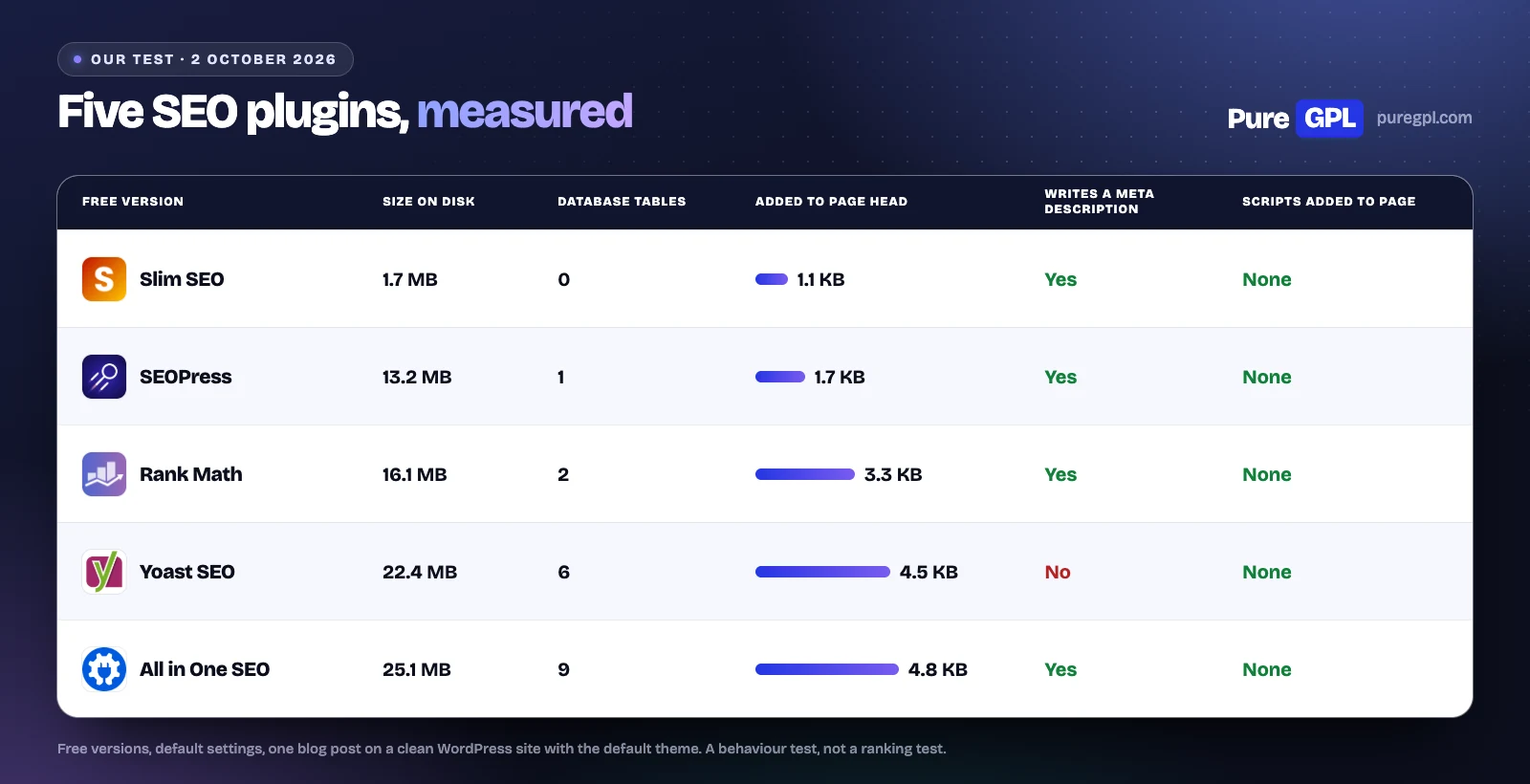Viewport: 1530px width, 784px height.
Task: Click 'None' in the Yoast SEO row
Action: click(x=1267, y=572)
